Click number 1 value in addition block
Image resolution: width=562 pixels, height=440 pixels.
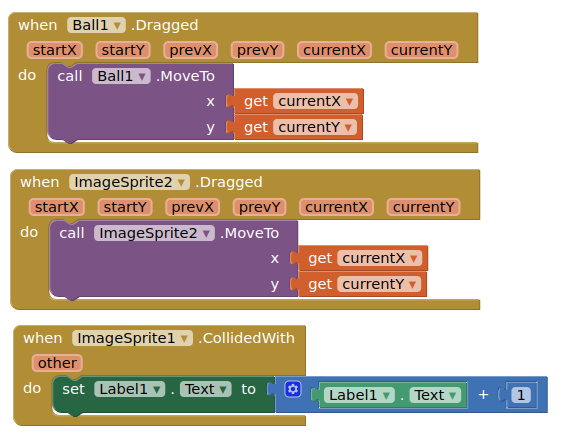[x=521, y=395]
